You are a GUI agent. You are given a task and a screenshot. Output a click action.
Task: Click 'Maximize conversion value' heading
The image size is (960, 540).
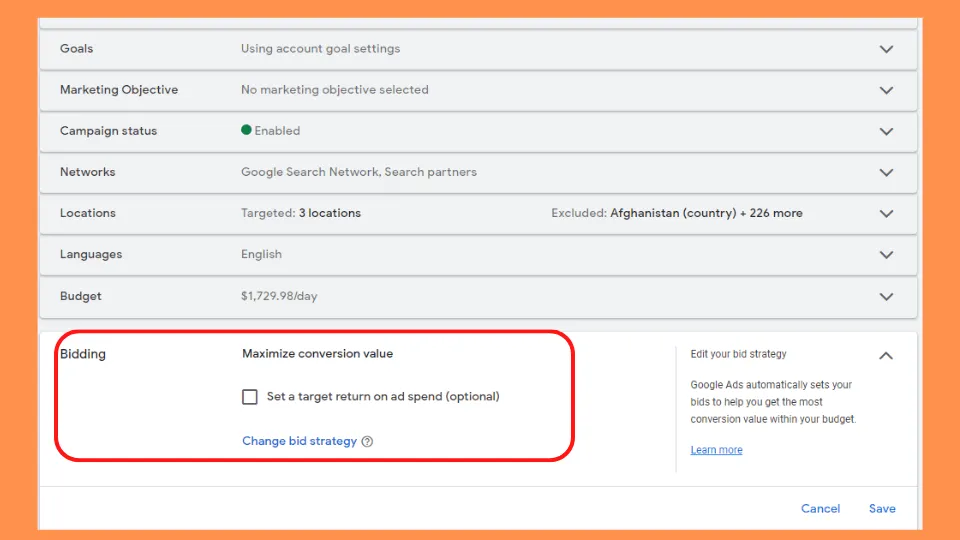pyautogui.click(x=317, y=353)
